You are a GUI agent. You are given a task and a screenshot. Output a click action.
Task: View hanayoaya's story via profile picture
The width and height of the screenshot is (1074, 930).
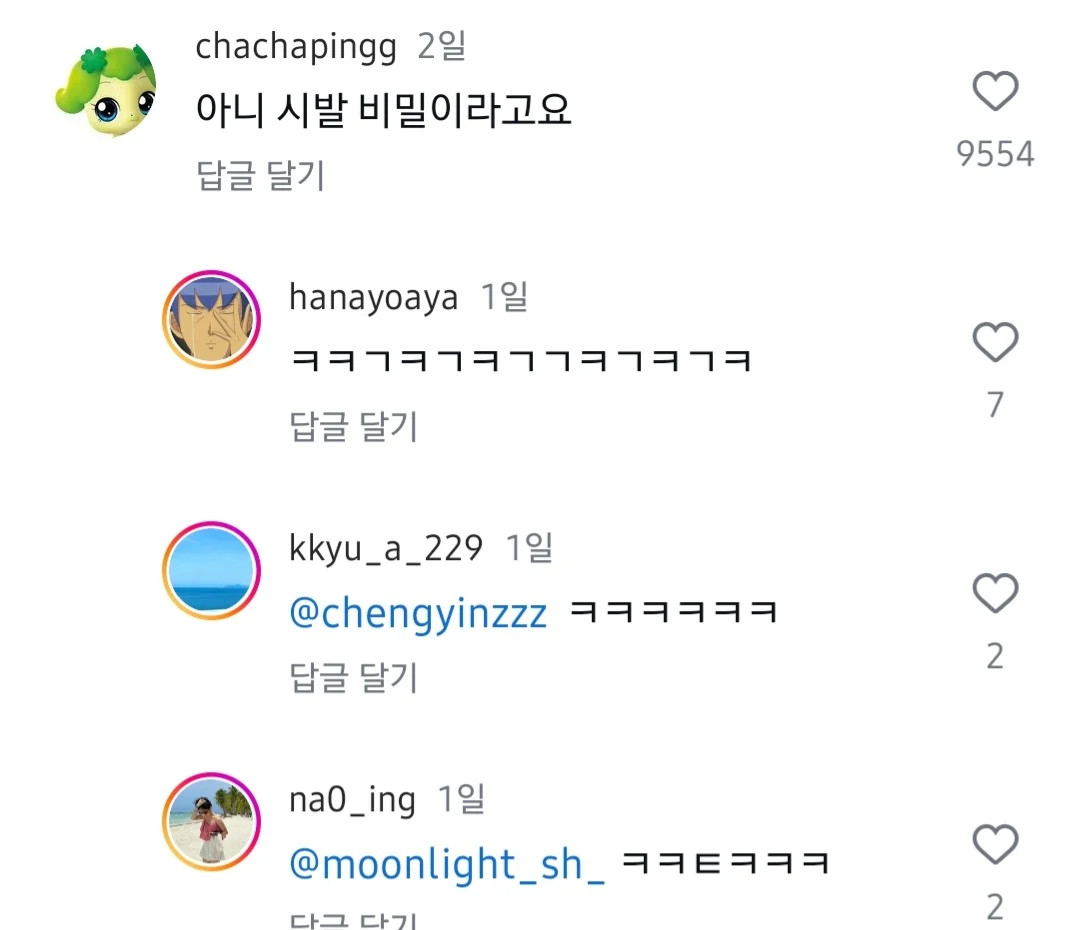[x=211, y=319]
